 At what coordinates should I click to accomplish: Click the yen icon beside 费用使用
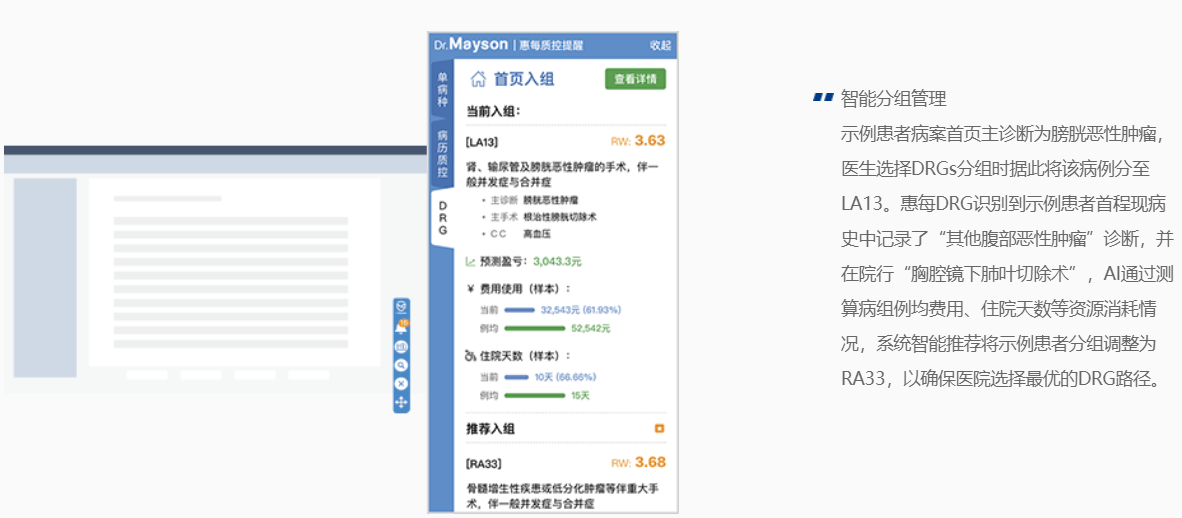point(470,289)
